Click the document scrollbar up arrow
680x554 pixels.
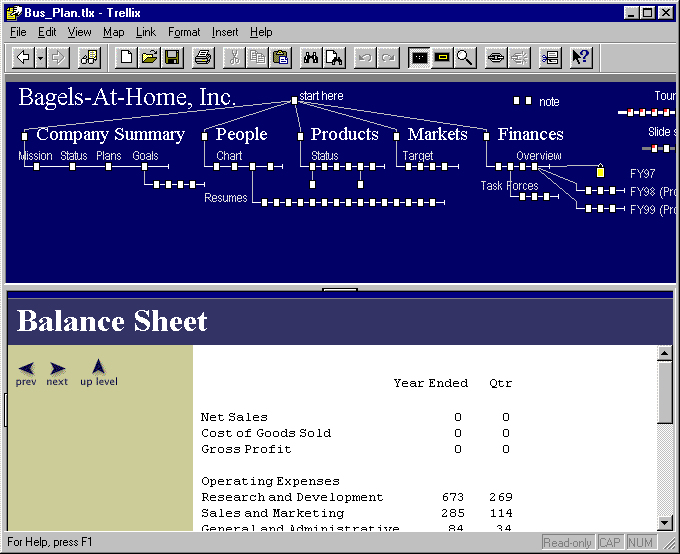coord(664,354)
